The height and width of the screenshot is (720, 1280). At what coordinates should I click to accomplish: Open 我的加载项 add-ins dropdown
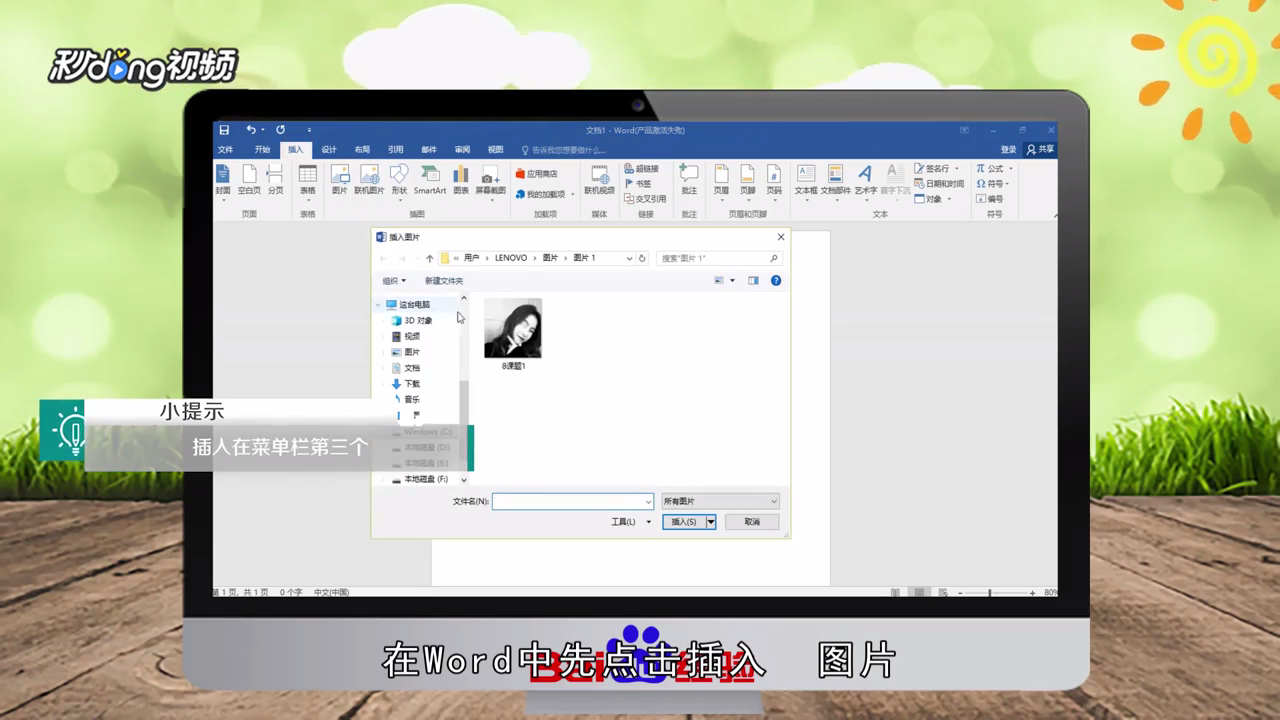pos(545,194)
